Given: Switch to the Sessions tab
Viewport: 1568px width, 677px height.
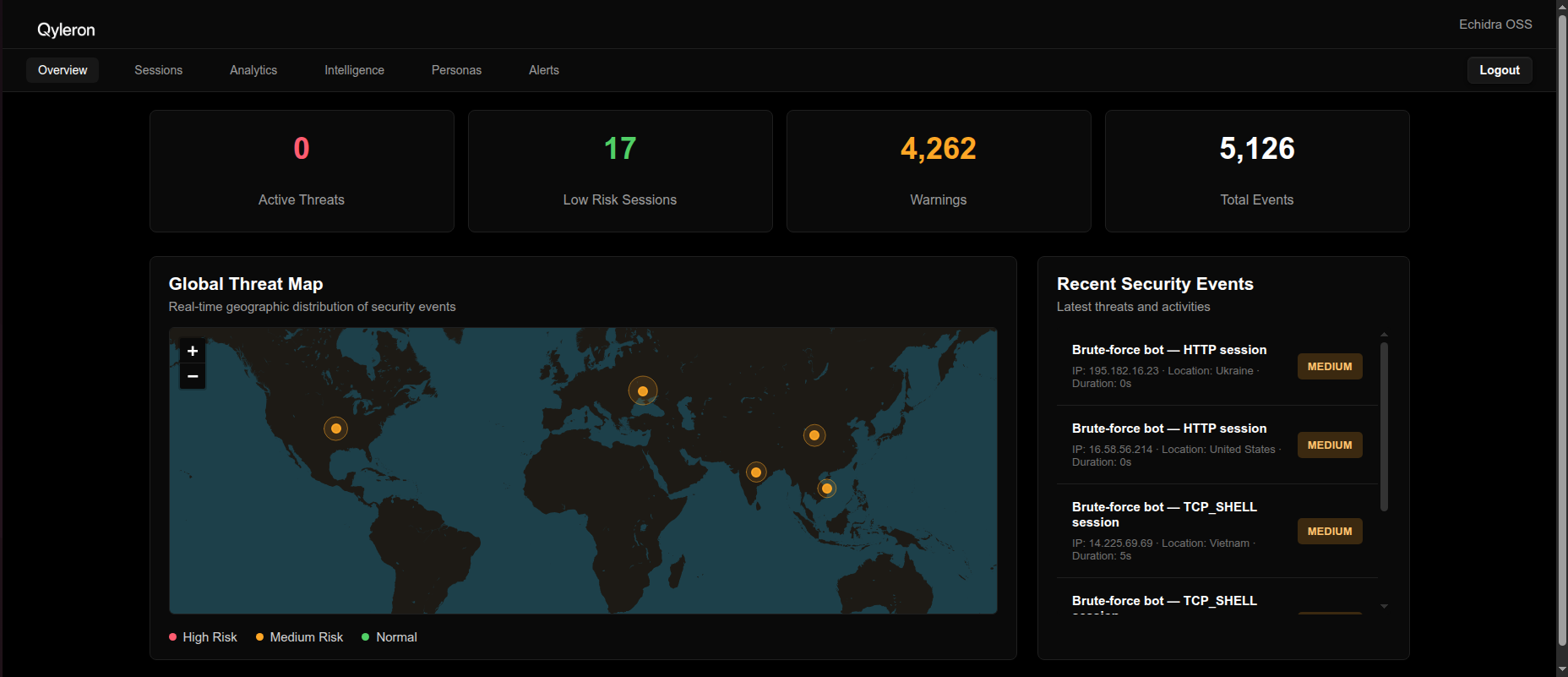Looking at the screenshot, I should [x=158, y=70].
